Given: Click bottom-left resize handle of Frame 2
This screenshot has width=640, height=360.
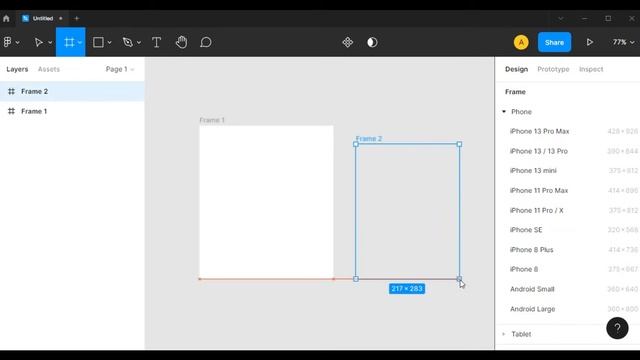Looking at the screenshot, I should pos(356,279).
